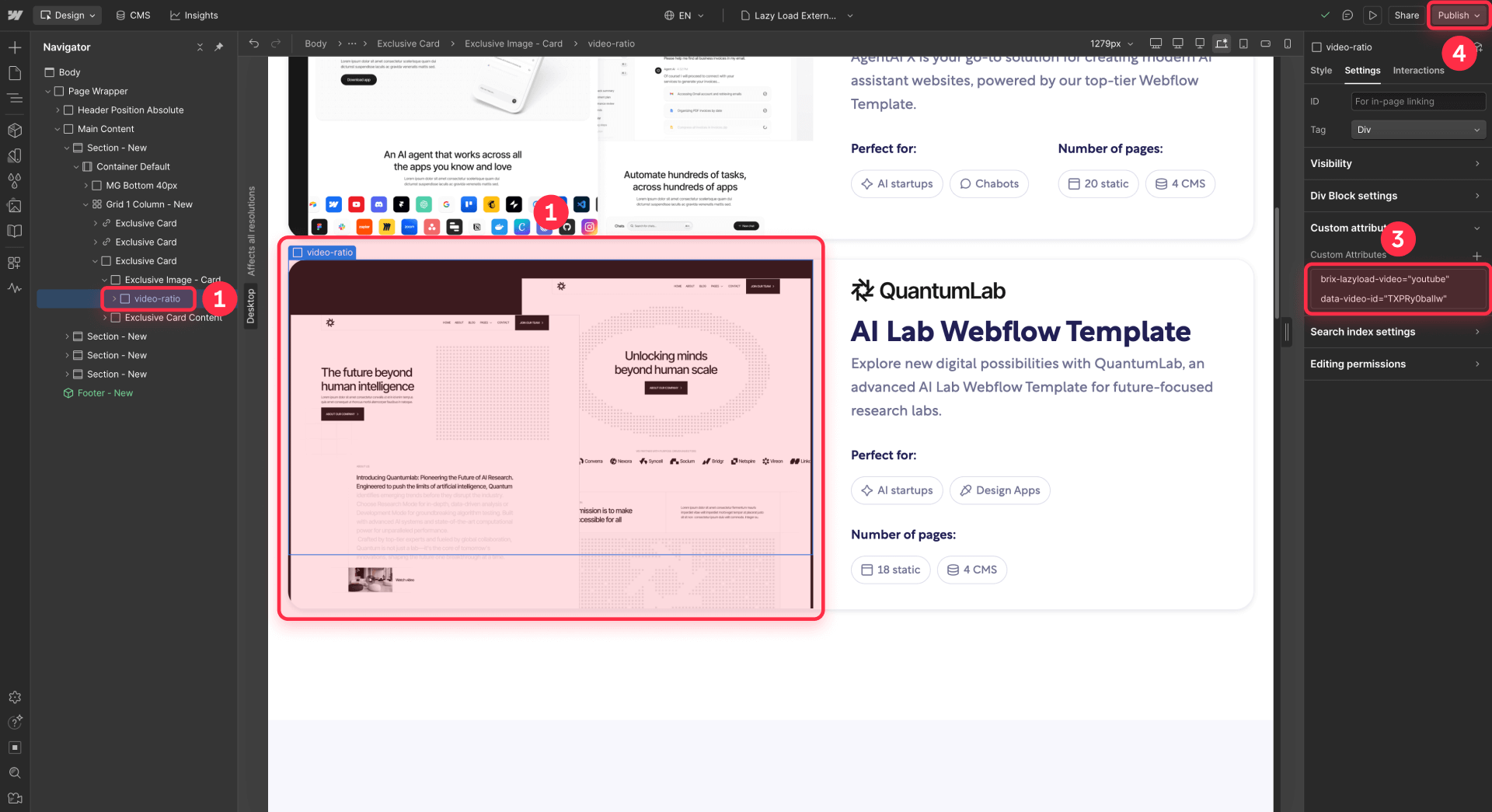Screen dimensions: 1492x812
Task: Open breadcrumb ellipsis for hidden ancestors
Action: pos(352,44)
